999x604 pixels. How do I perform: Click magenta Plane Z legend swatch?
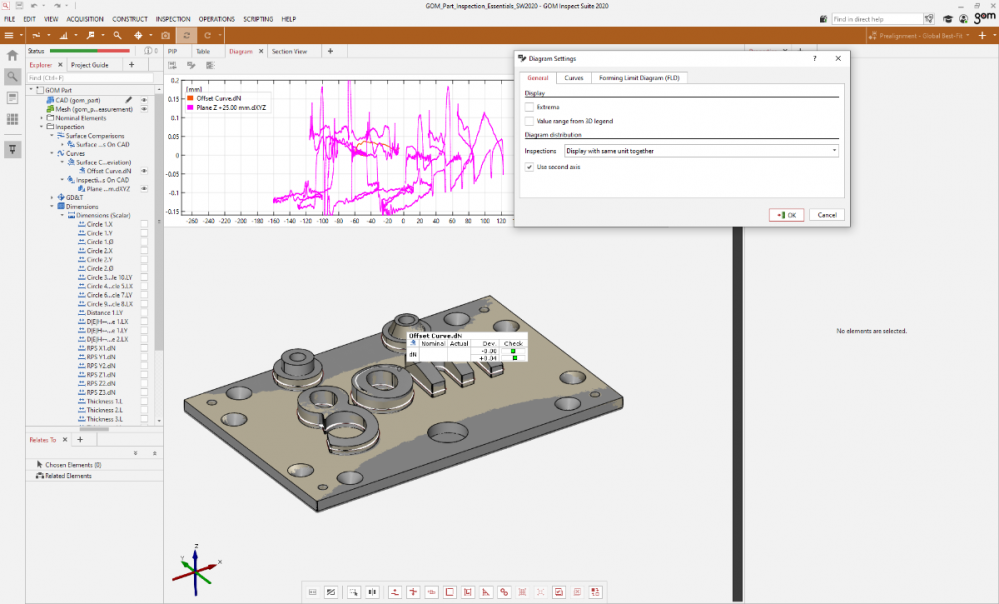pyautogui.click(x=190, y=108)
